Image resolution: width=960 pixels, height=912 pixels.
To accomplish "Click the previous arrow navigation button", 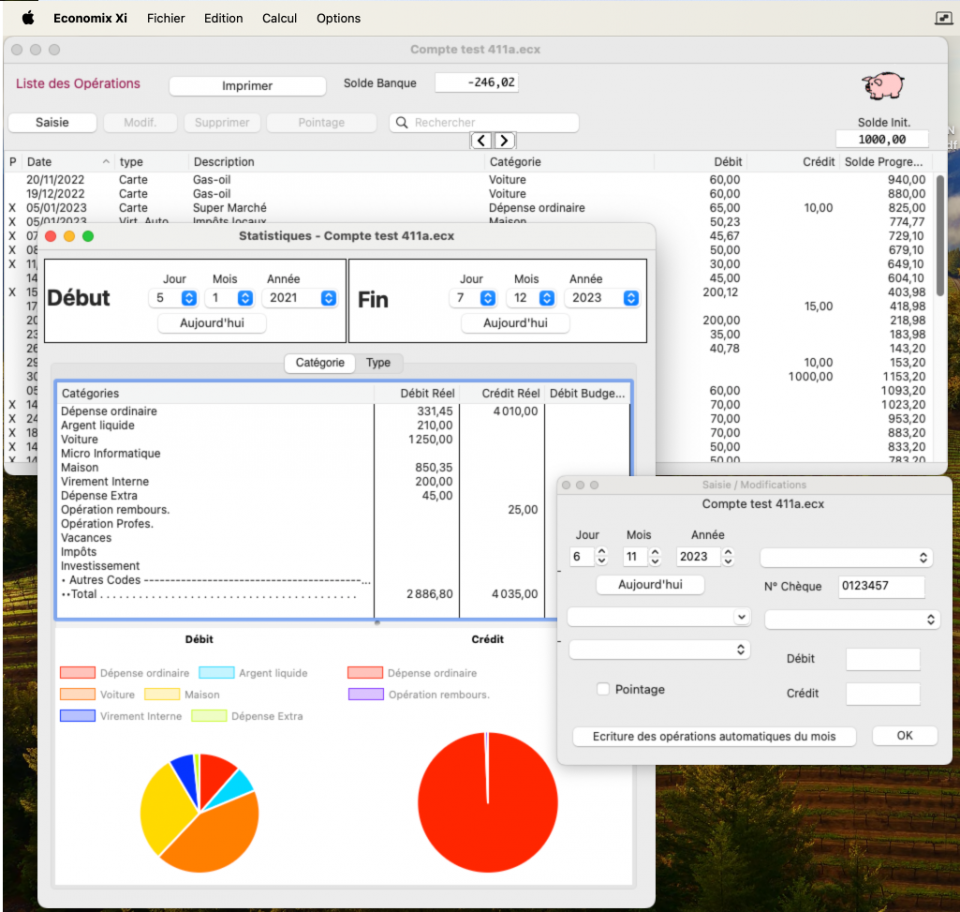I will [x=481, y=141].
